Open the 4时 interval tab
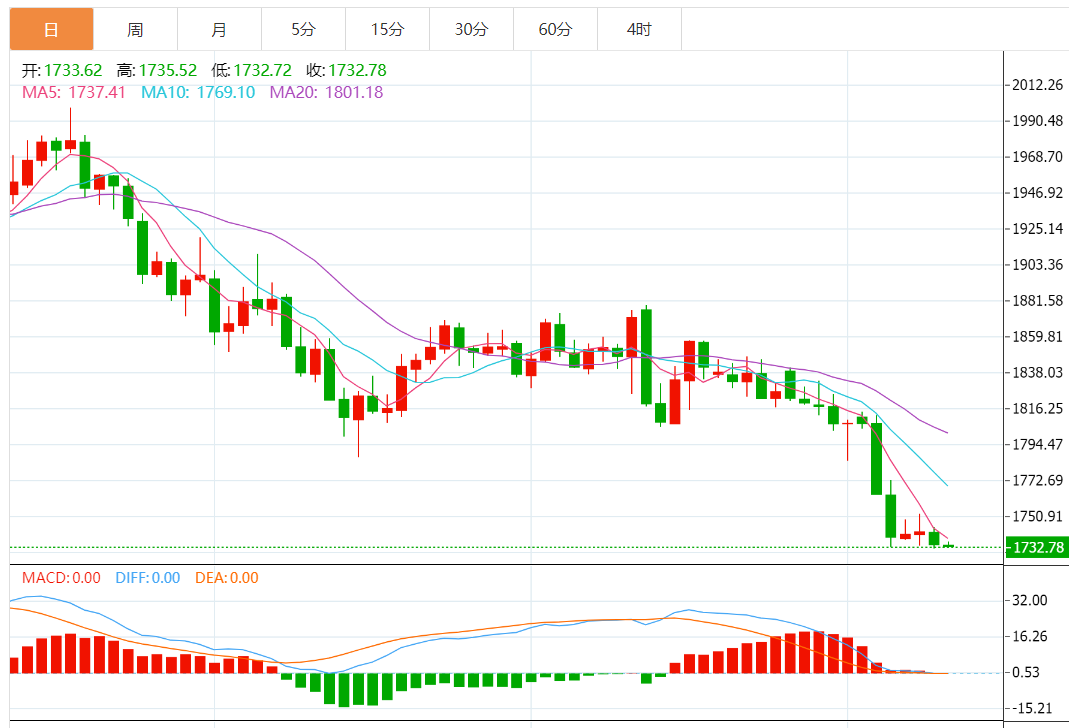The image size is (1069, 728). tap(639, 29)
